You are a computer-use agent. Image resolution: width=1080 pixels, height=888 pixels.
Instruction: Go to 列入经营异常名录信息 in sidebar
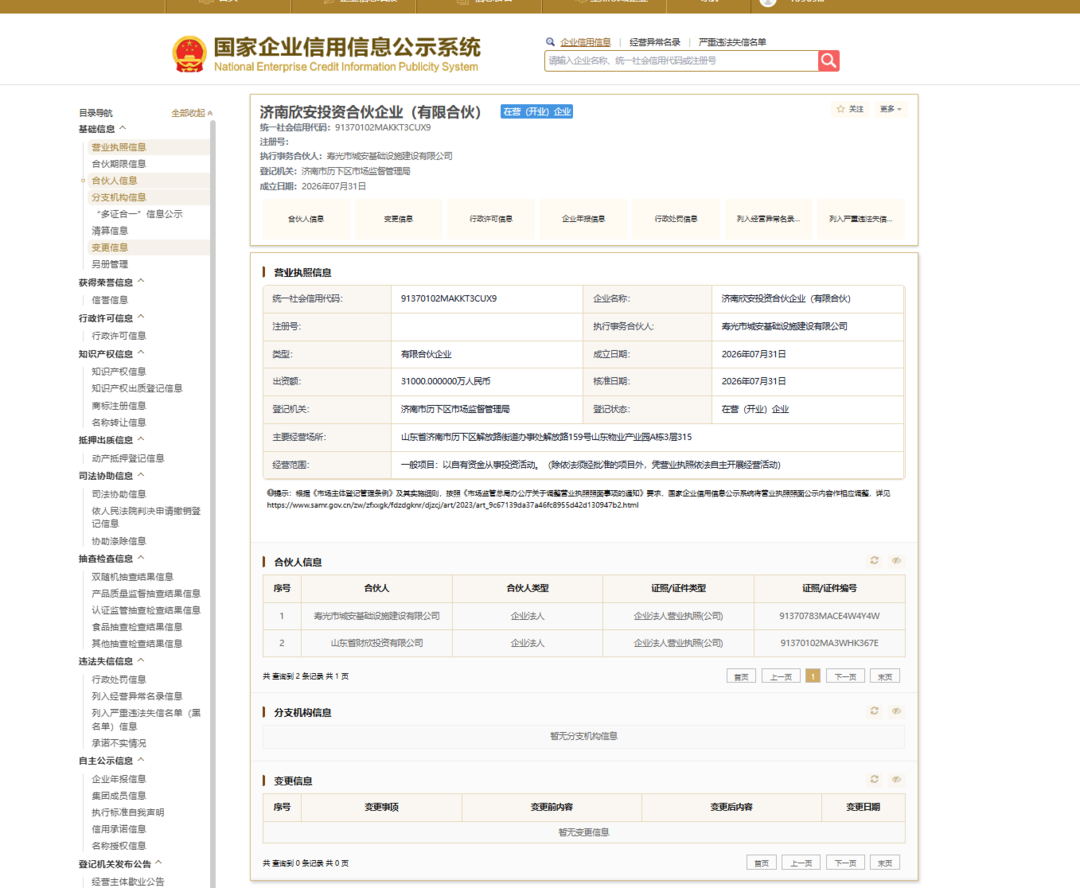[x=137, y=696]
